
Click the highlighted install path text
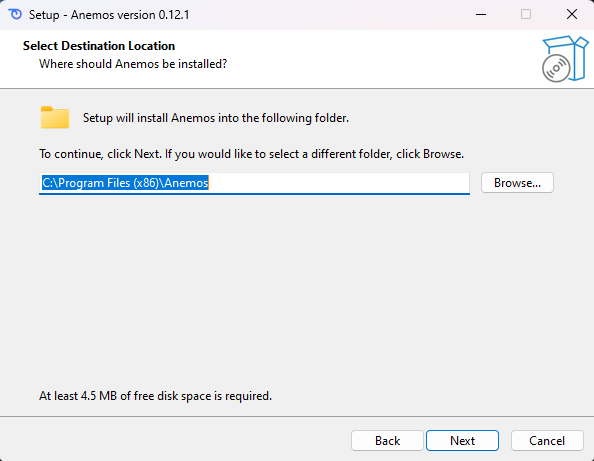(125, 183)
